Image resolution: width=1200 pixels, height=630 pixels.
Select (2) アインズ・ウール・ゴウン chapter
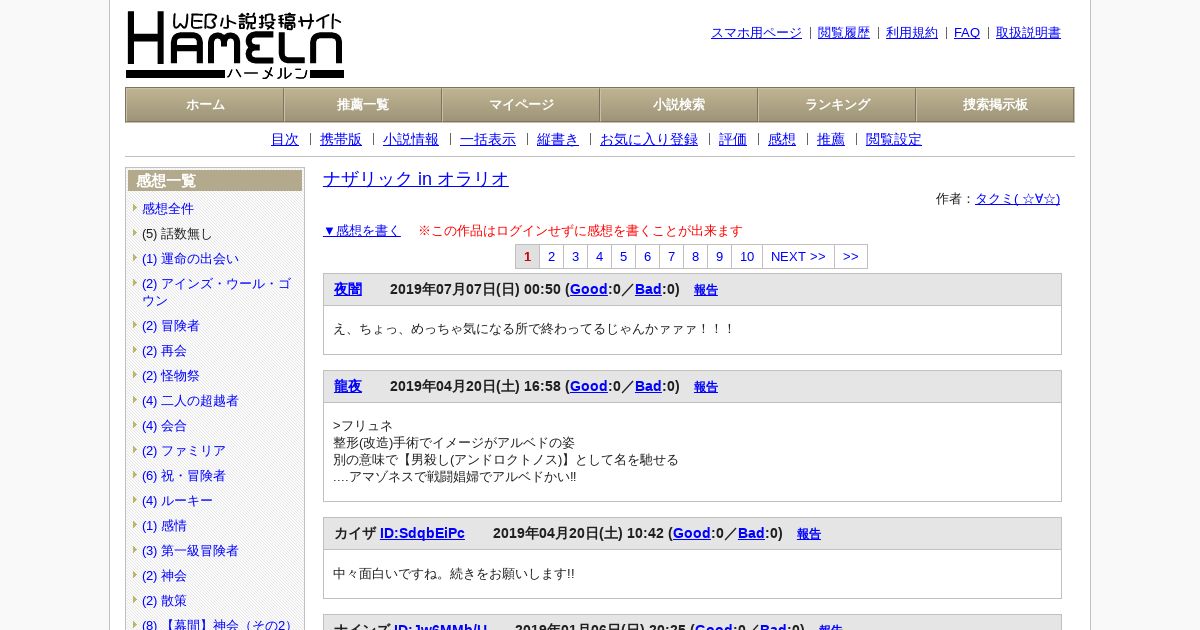point(217,292)
